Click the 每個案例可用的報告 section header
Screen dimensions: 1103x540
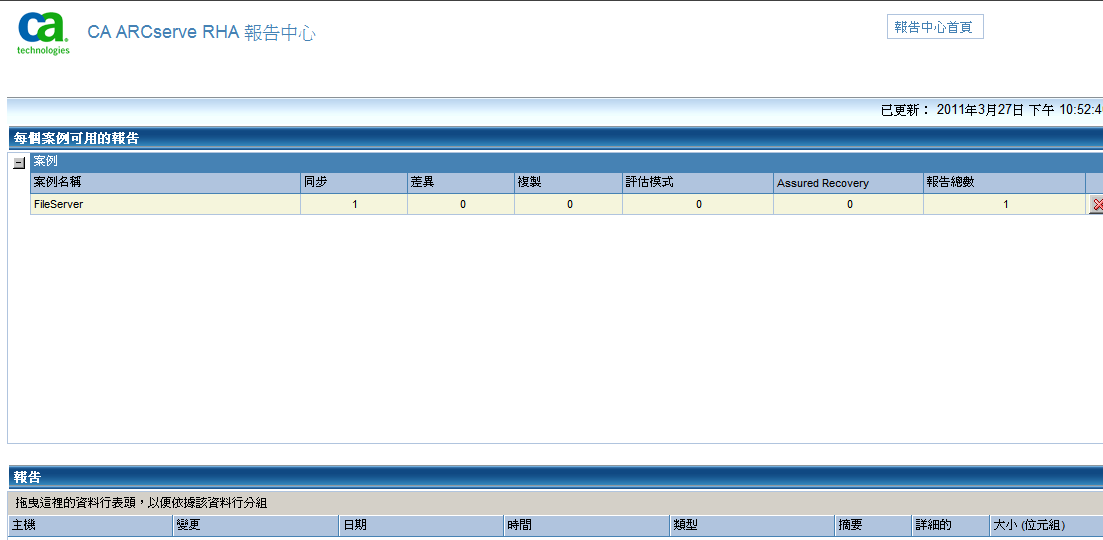(x=555, y=138)
